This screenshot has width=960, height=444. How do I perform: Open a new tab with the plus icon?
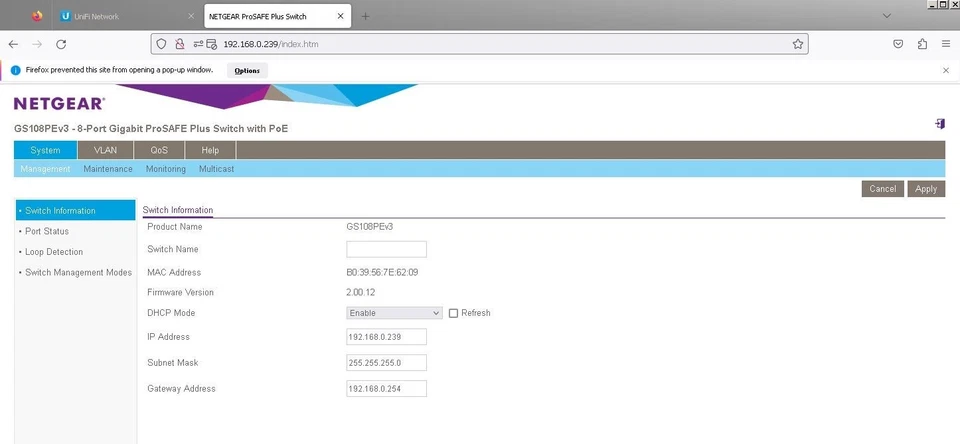point(366,17)
